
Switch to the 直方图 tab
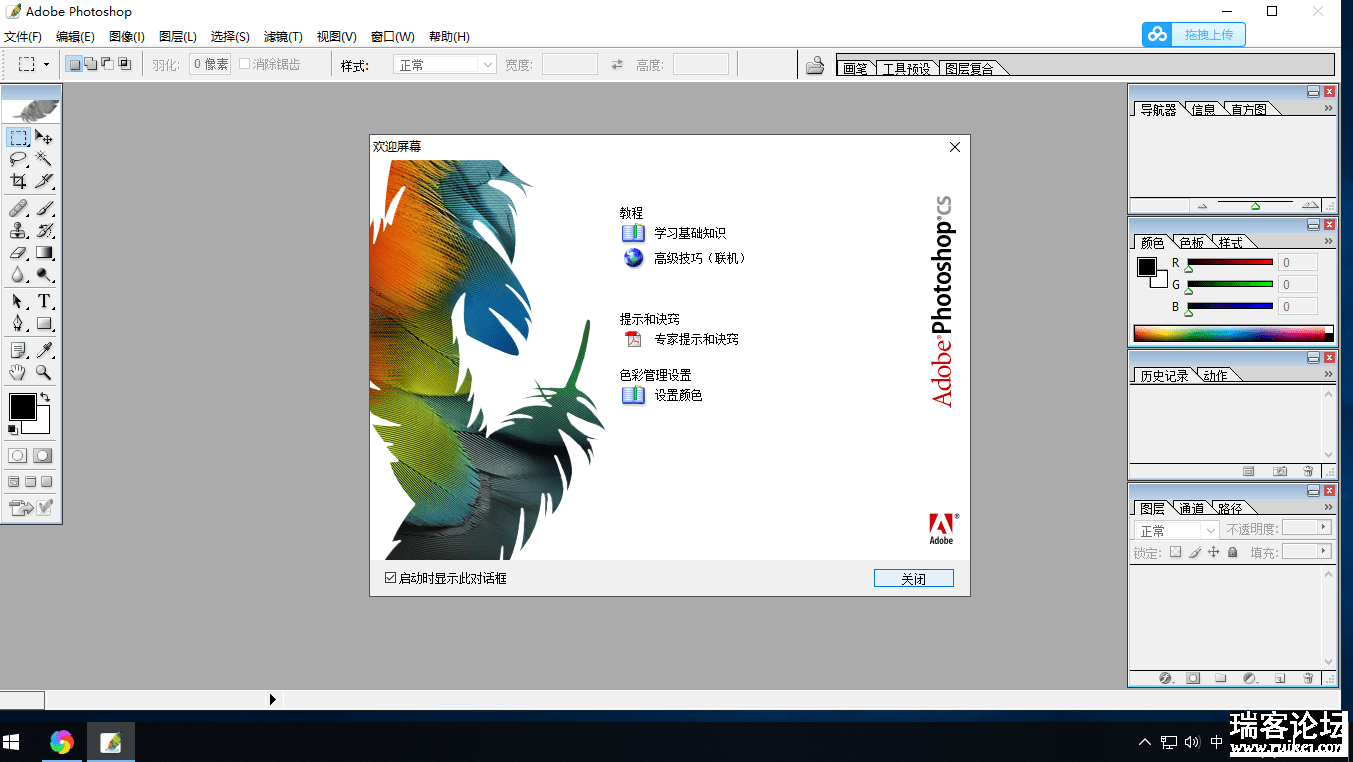pos(1248,110)
